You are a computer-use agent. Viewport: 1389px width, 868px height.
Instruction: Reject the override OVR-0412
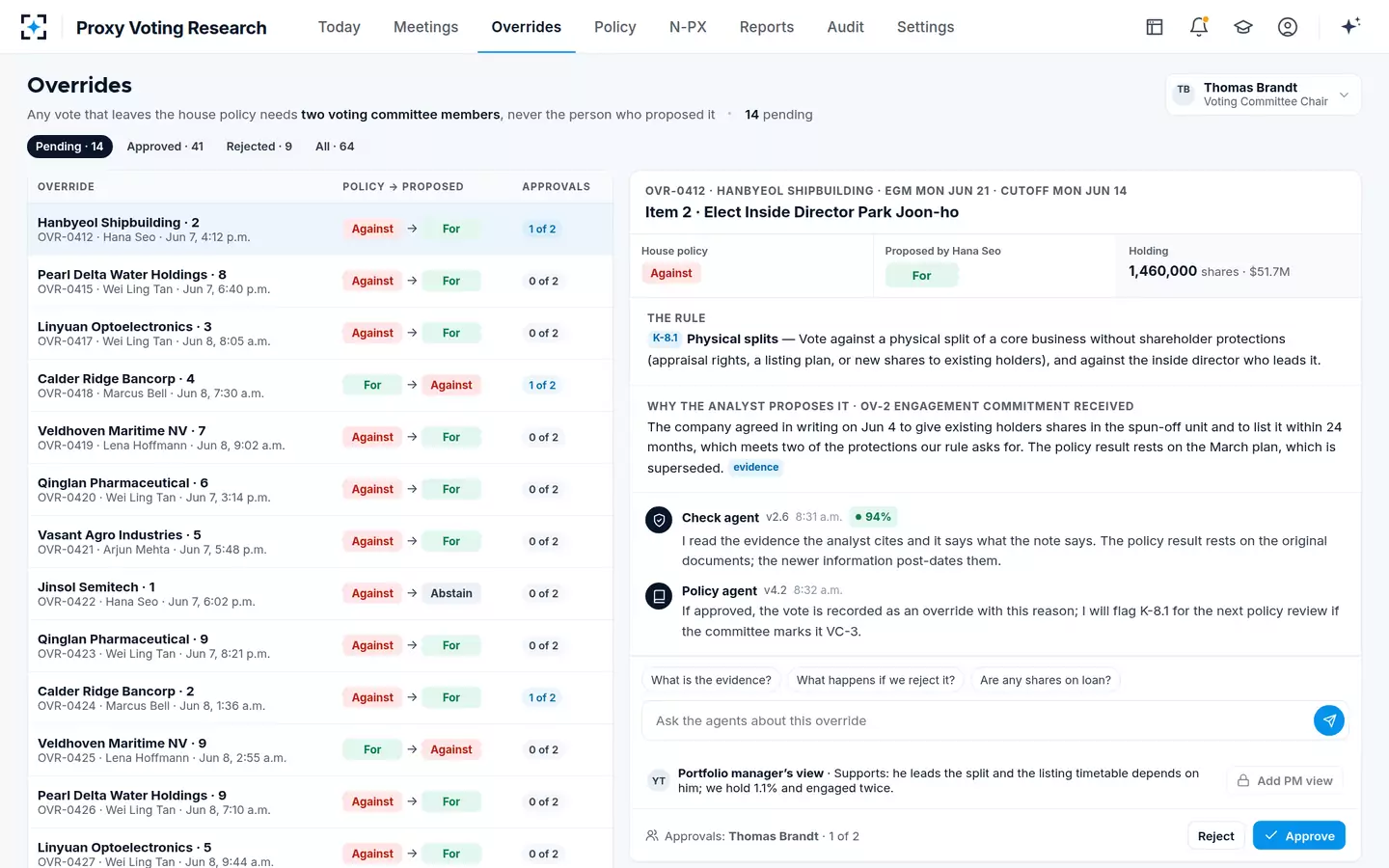point(1216,836)
